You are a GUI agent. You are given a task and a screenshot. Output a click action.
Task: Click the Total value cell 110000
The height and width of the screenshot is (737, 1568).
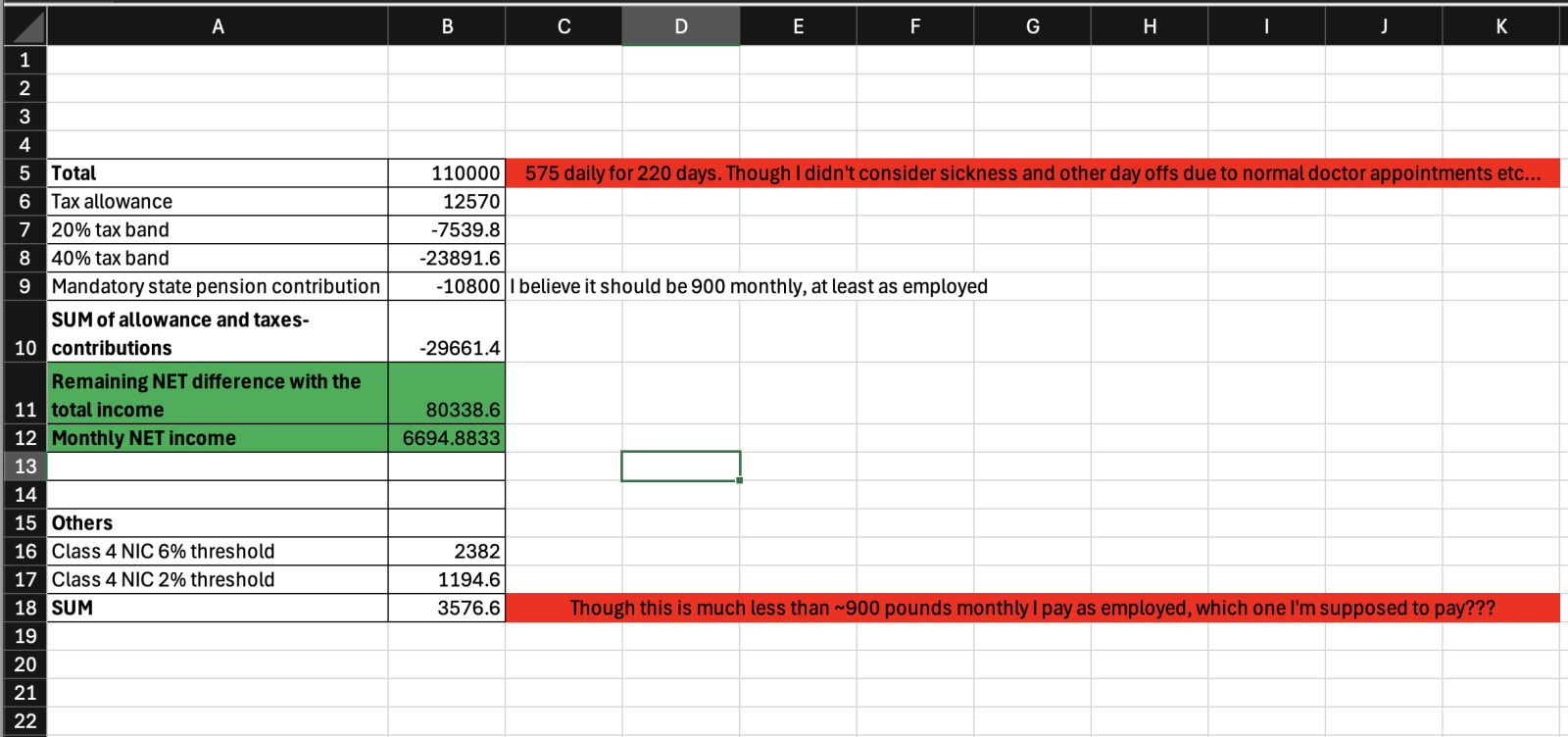(447, 173)
